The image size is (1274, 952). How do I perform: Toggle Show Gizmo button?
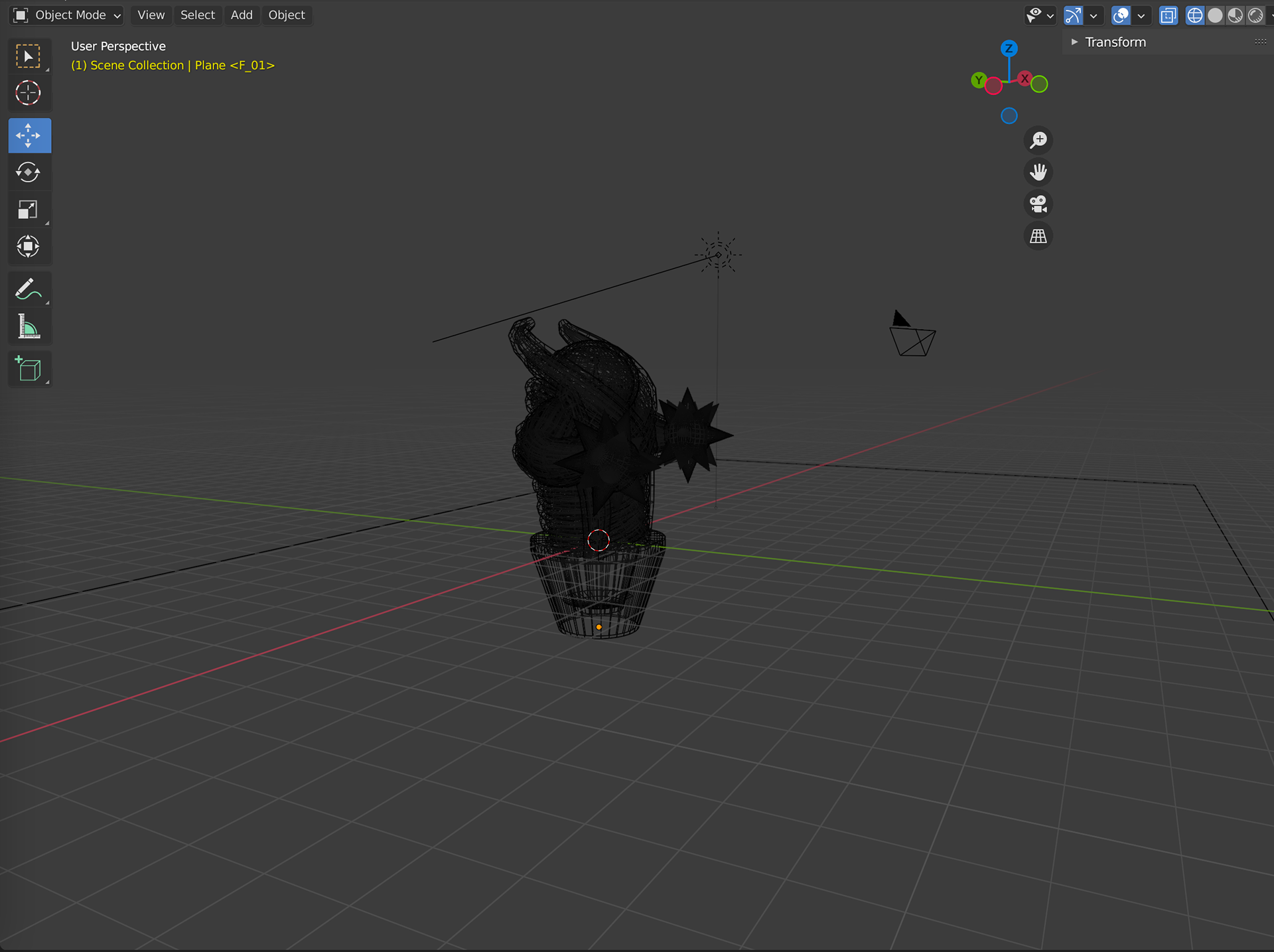coord(1073,15)
